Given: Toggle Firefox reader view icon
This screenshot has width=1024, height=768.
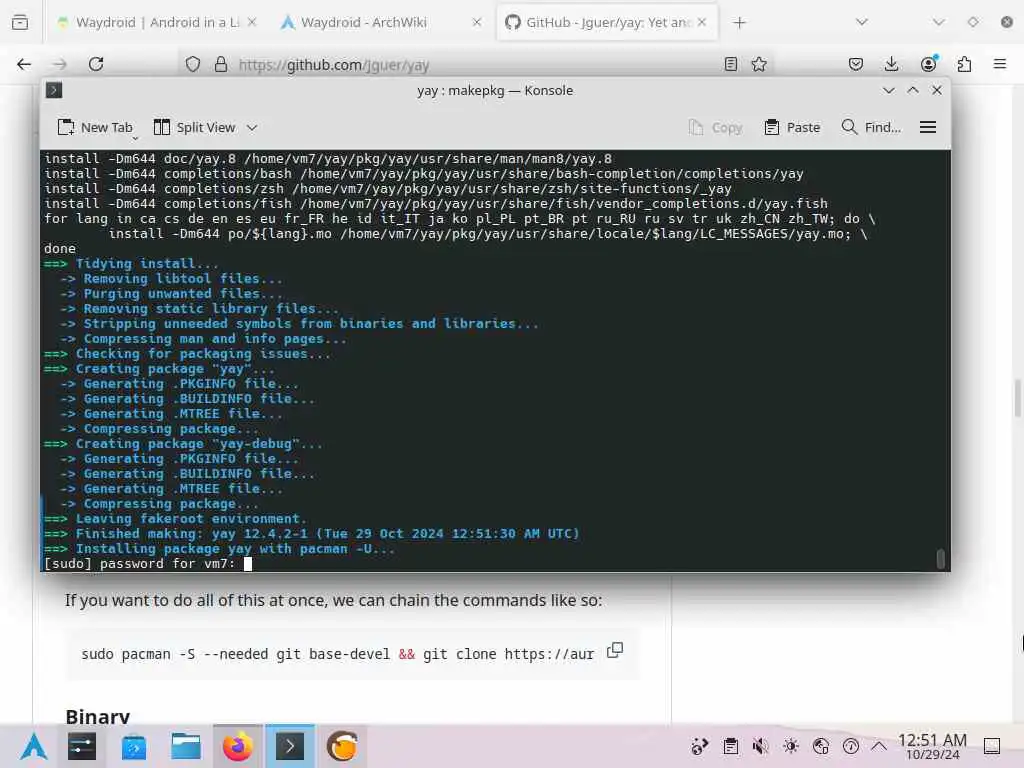Looking at the screenshot, I should point(731,64).
